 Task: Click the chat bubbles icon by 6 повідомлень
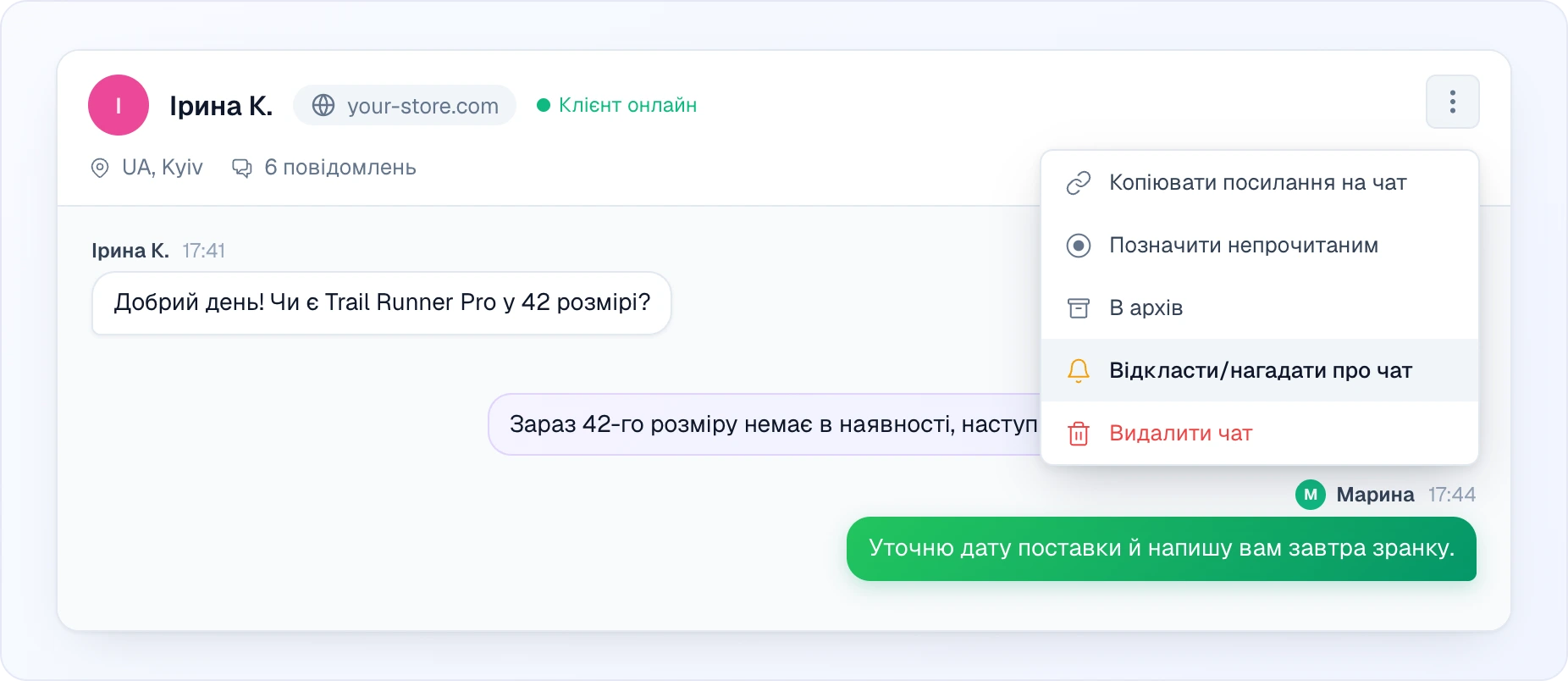(242, 168)
